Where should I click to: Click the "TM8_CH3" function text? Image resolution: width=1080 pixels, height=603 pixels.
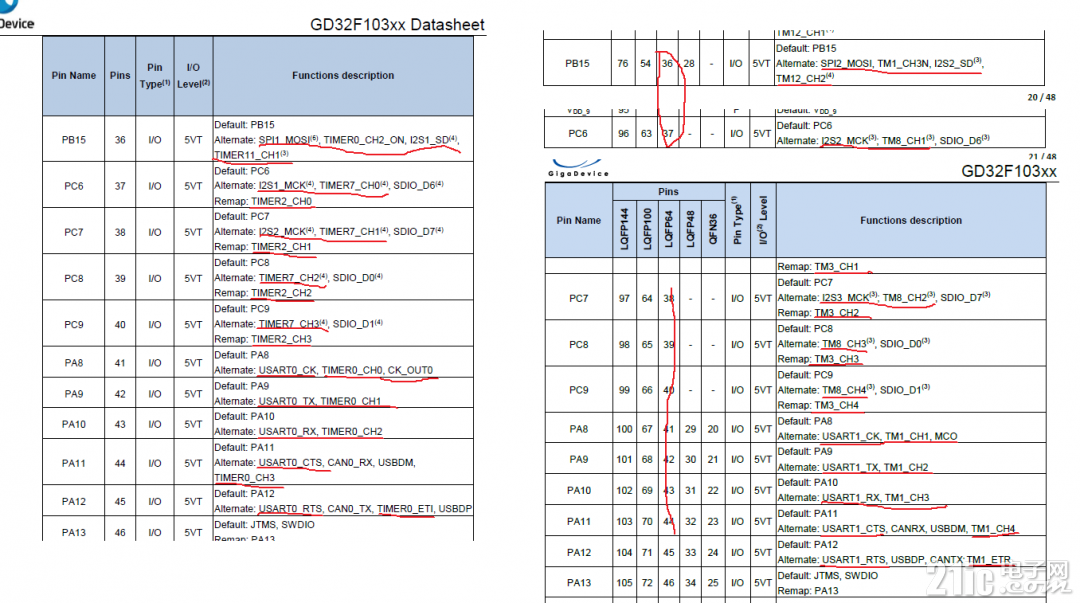coord(844,344)
